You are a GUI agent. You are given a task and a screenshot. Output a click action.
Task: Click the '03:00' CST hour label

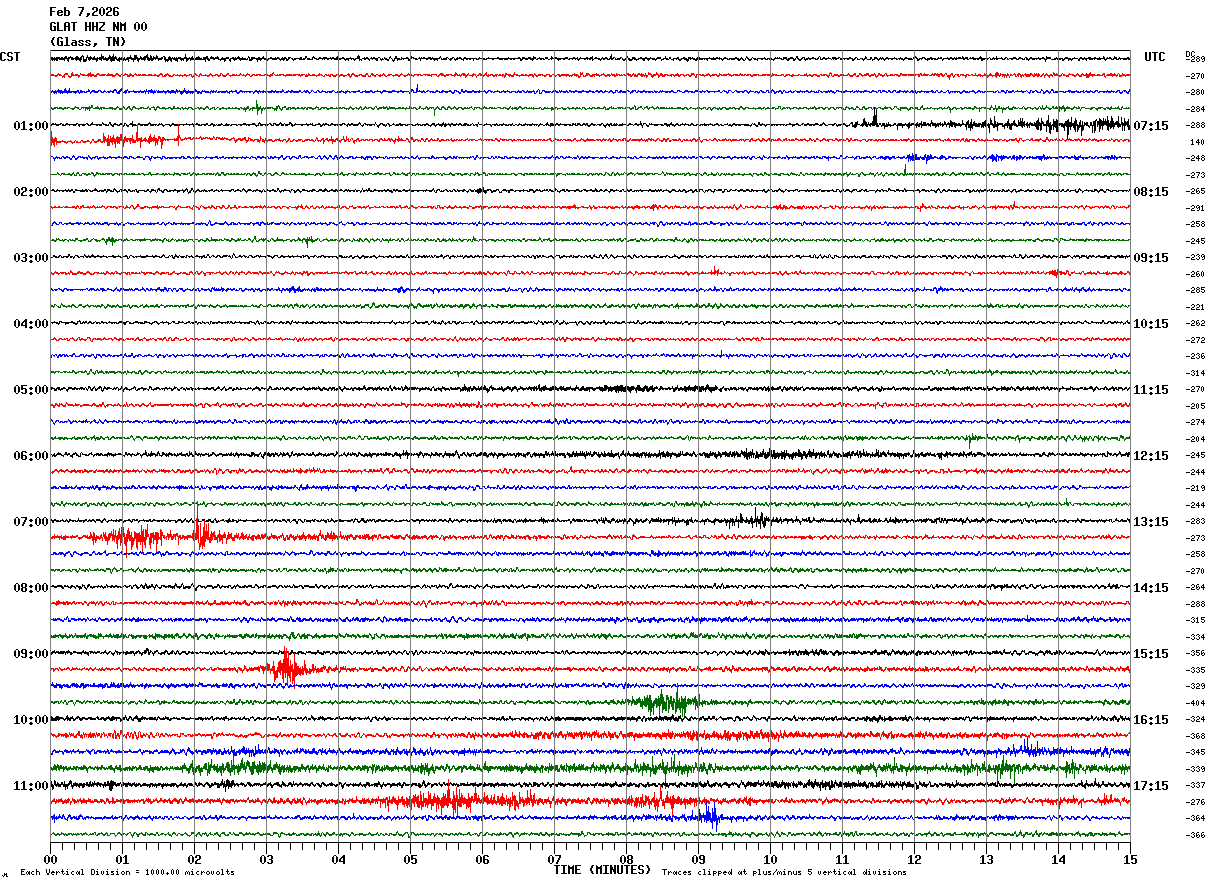tap(31, 258)
